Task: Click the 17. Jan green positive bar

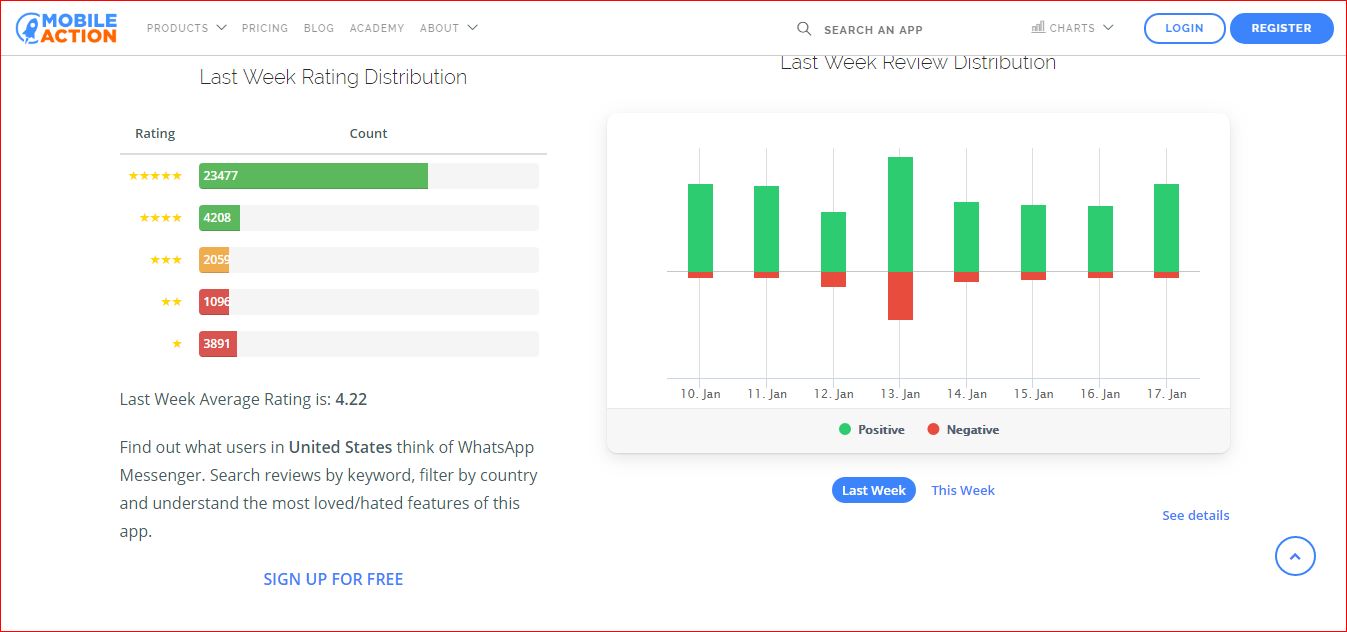Action: point(1166,228)
